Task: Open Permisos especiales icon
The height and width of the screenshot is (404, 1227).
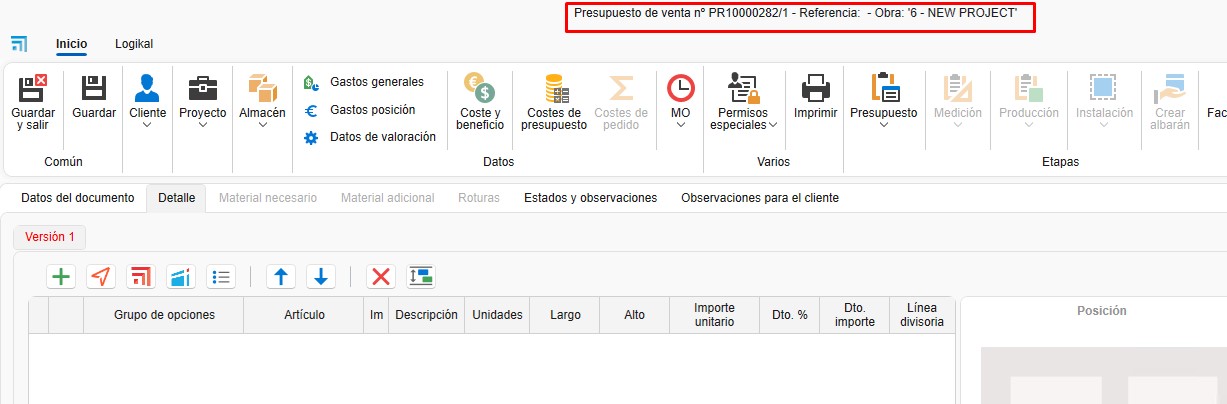Action: point(745,88)
